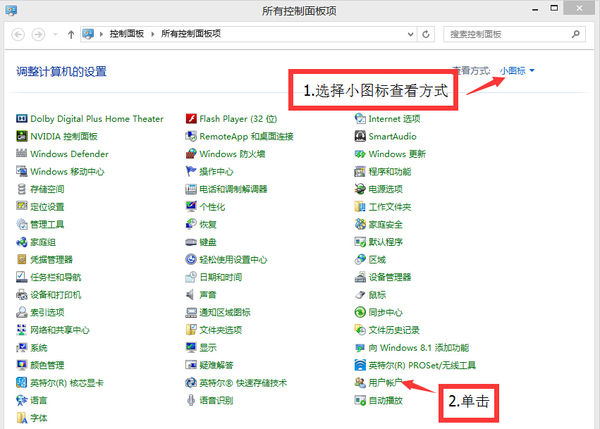Click the control panel title bar icon
600x429 pixels.
pos(11,10)
